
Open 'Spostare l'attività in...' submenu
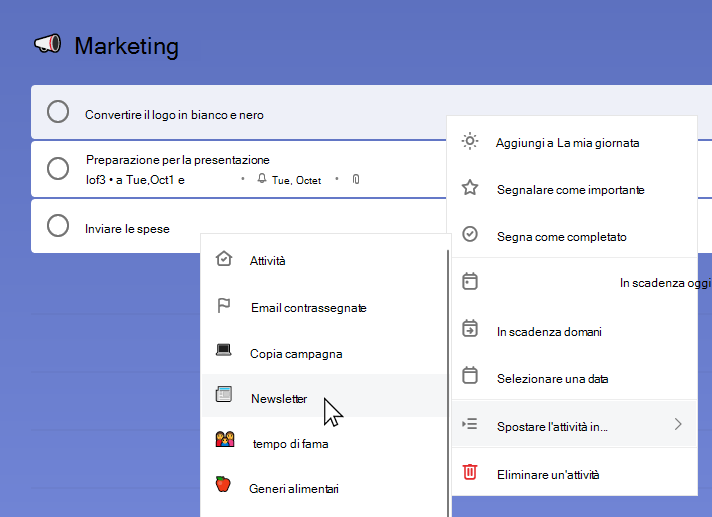(x=574, y=425)
